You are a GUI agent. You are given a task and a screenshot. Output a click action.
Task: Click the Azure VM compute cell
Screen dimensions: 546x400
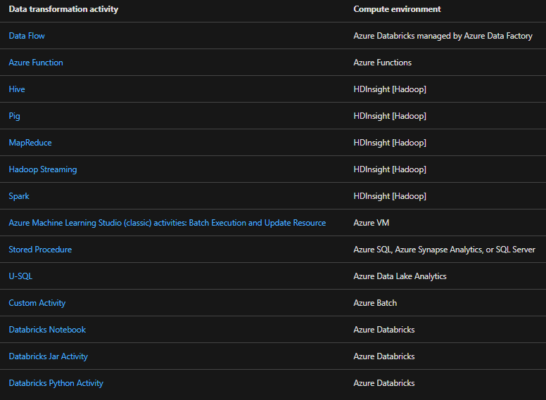pyautogui.click(x=371, y=223)
